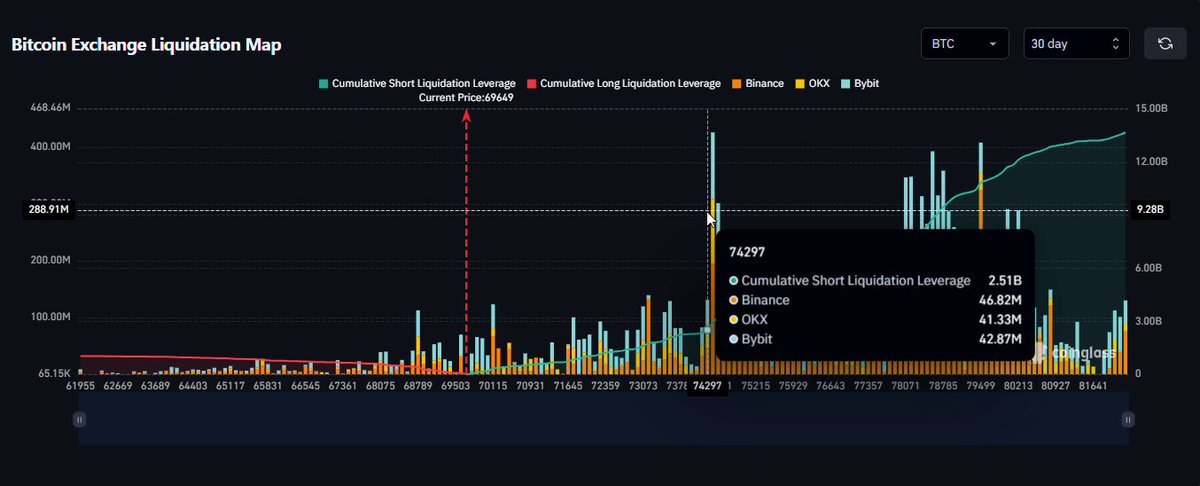
Task: Toggle Binance series in legend
Action: (x=758, y=83)
